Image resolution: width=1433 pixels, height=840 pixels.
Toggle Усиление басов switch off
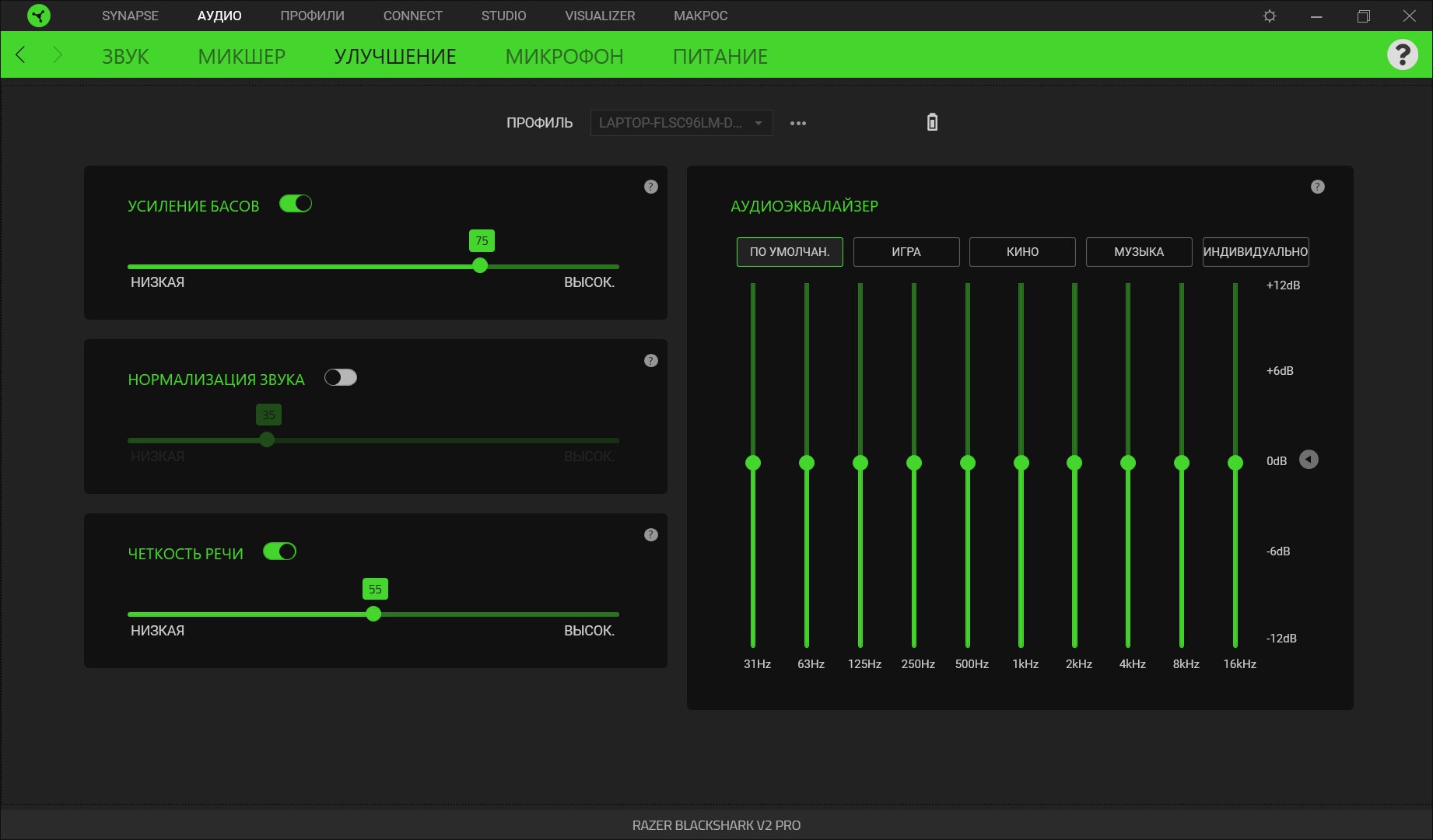click(296, 204)
